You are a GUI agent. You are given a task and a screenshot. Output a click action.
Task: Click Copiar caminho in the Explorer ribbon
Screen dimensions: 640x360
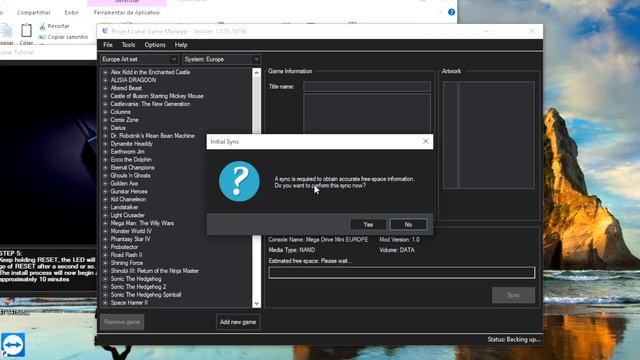click(x=64, y=37)
